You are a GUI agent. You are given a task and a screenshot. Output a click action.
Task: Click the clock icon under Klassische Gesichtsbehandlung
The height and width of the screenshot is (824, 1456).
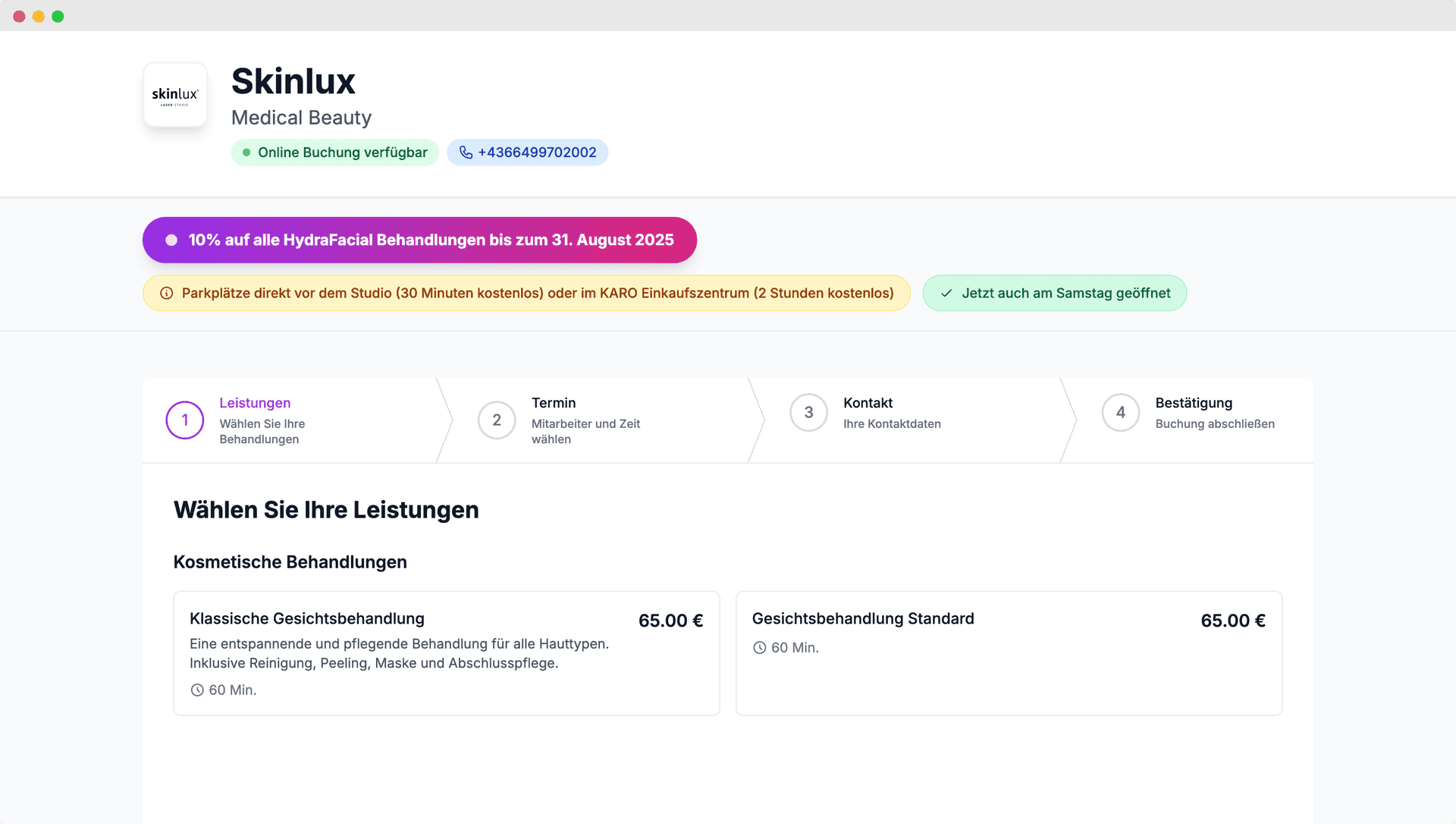(x=198, y=690)
